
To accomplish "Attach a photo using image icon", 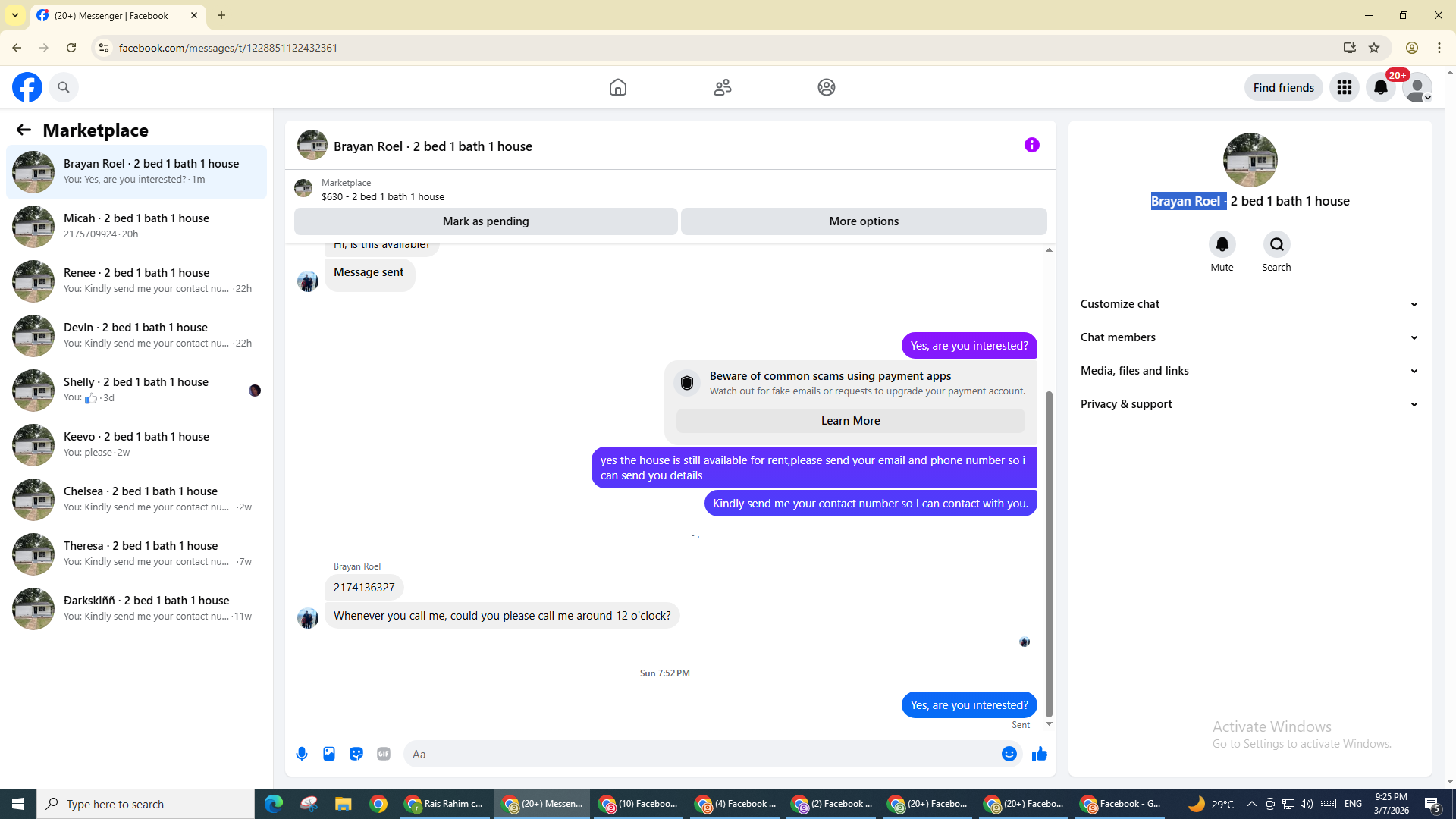I will point(329,754).
